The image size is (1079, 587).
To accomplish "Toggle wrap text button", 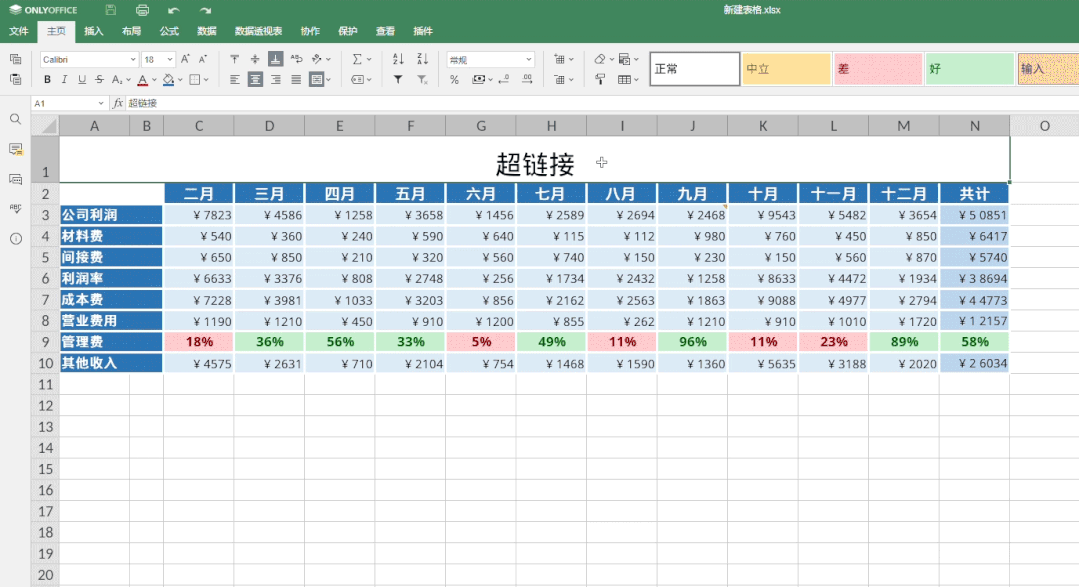I will pos(296,59).
